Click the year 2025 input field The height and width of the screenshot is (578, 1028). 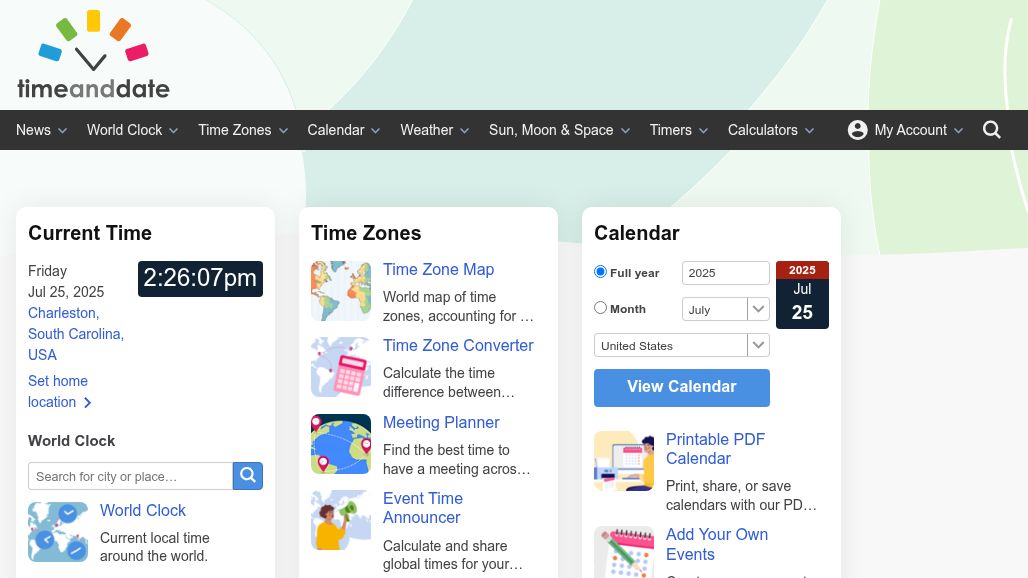[x=726, y=273]
